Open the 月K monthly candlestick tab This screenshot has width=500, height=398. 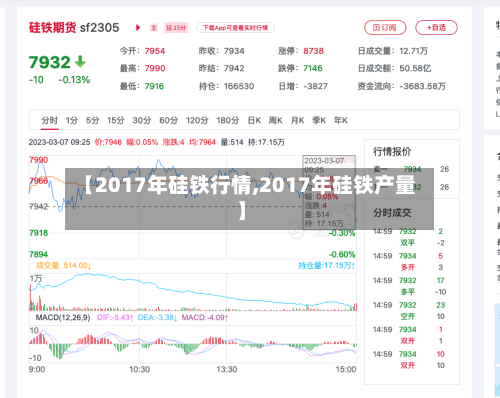[x=297, y=120]
